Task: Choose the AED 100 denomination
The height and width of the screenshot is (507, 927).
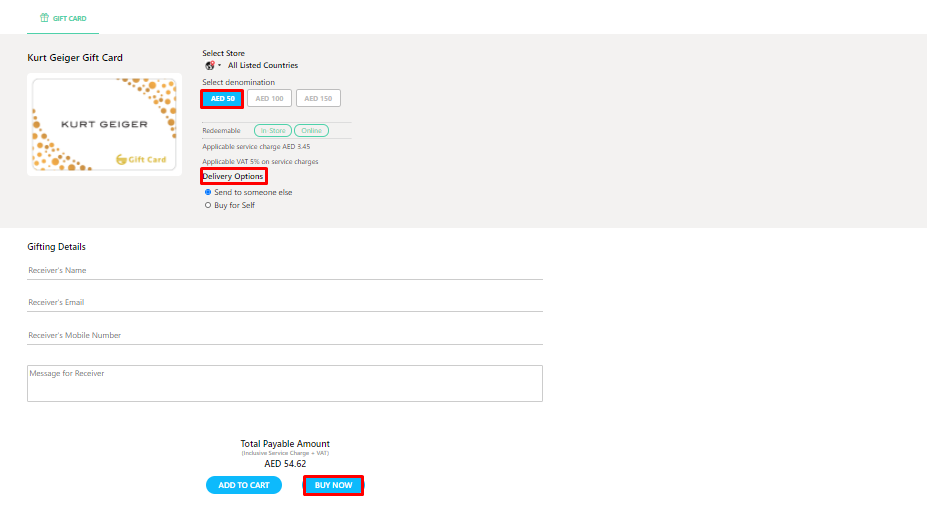Action: pos(270,99)
